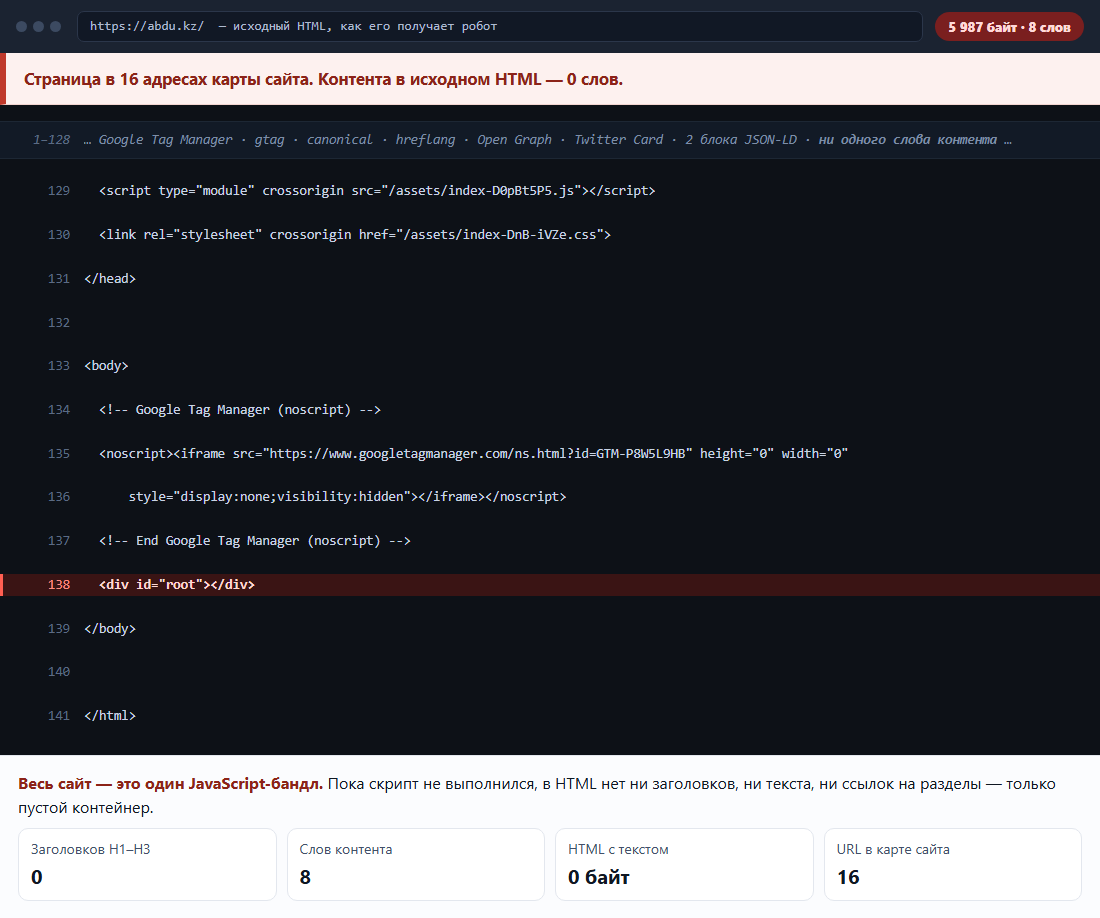Click the first gray window dot
This screenshot has height=918, width=1100.
coord(21,27)
